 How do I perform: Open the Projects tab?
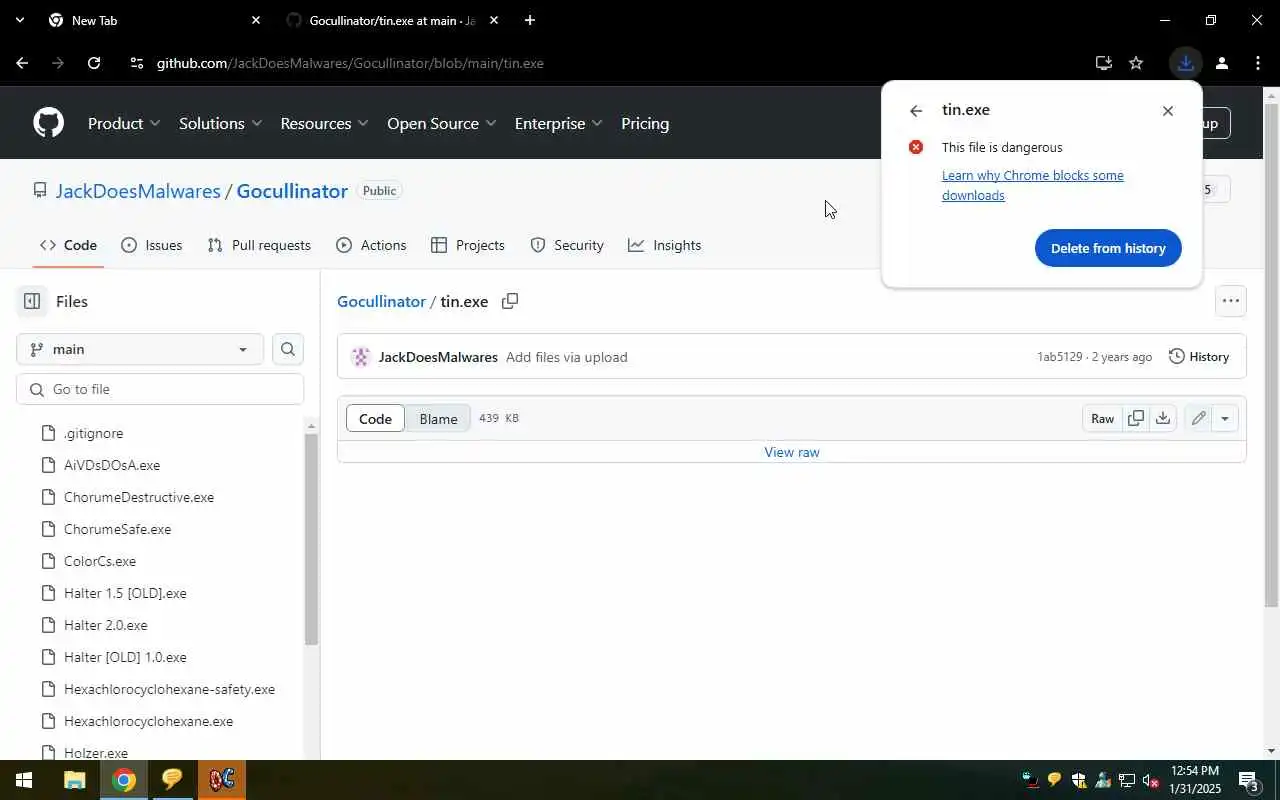[x=467, y=245]
